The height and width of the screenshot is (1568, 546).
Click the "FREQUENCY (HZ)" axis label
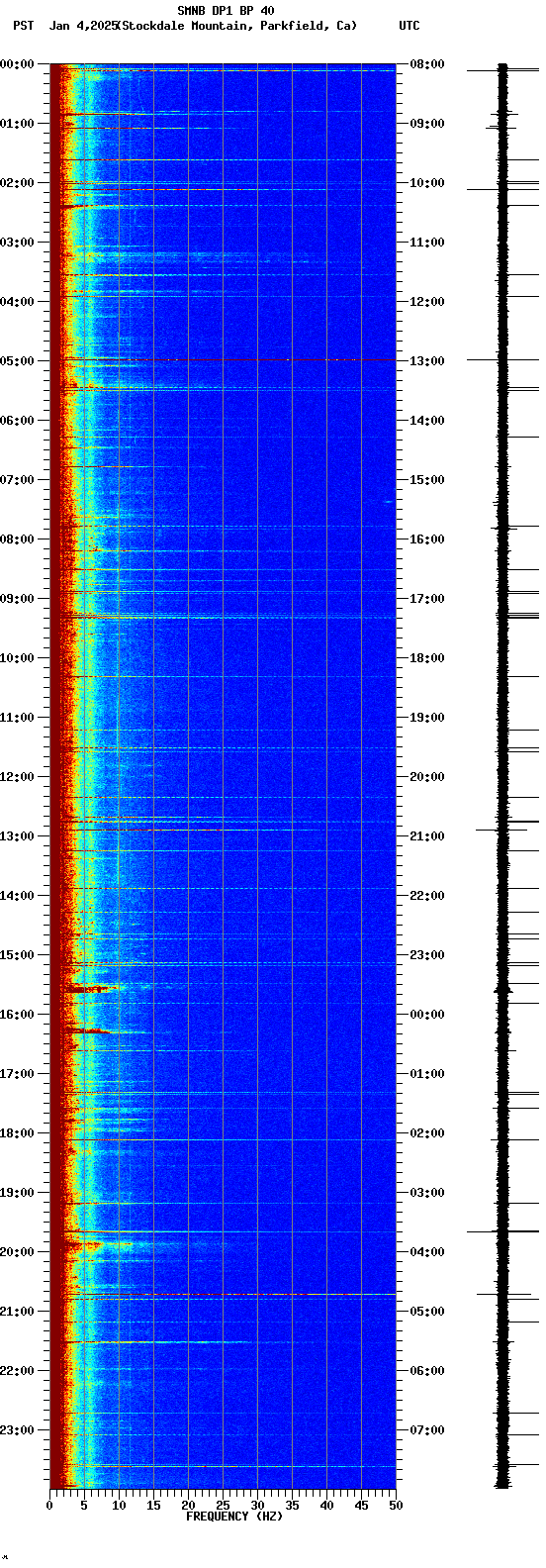pos(234,1517)
